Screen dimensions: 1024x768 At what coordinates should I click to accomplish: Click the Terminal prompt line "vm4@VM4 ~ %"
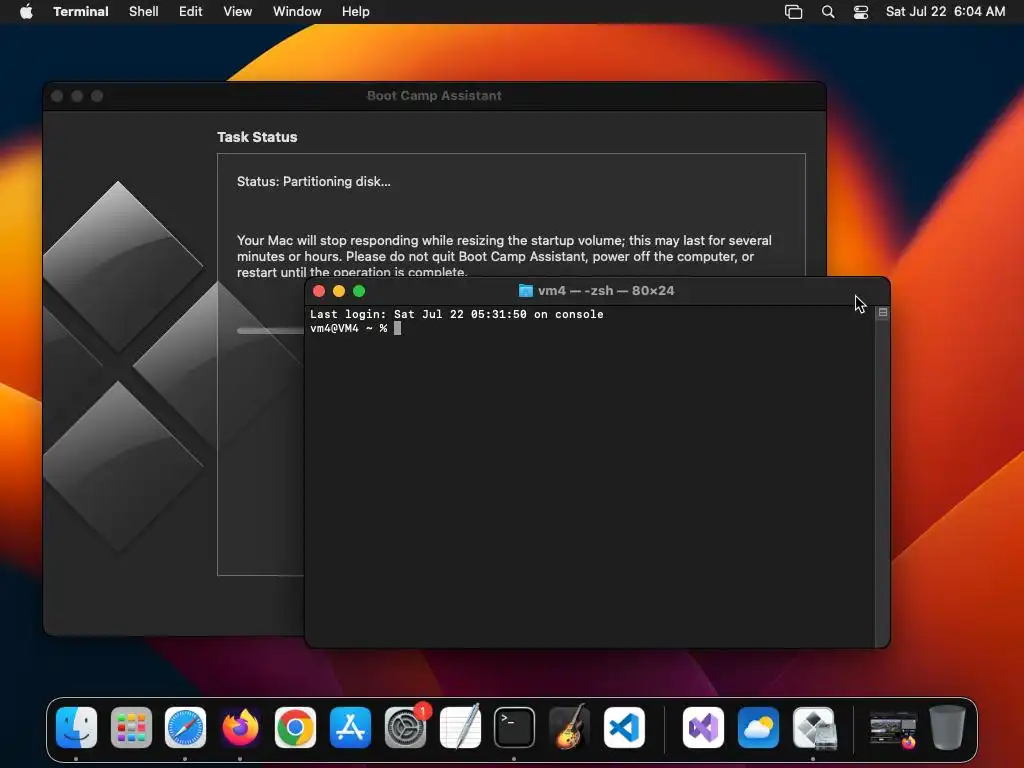coord(349,328)
